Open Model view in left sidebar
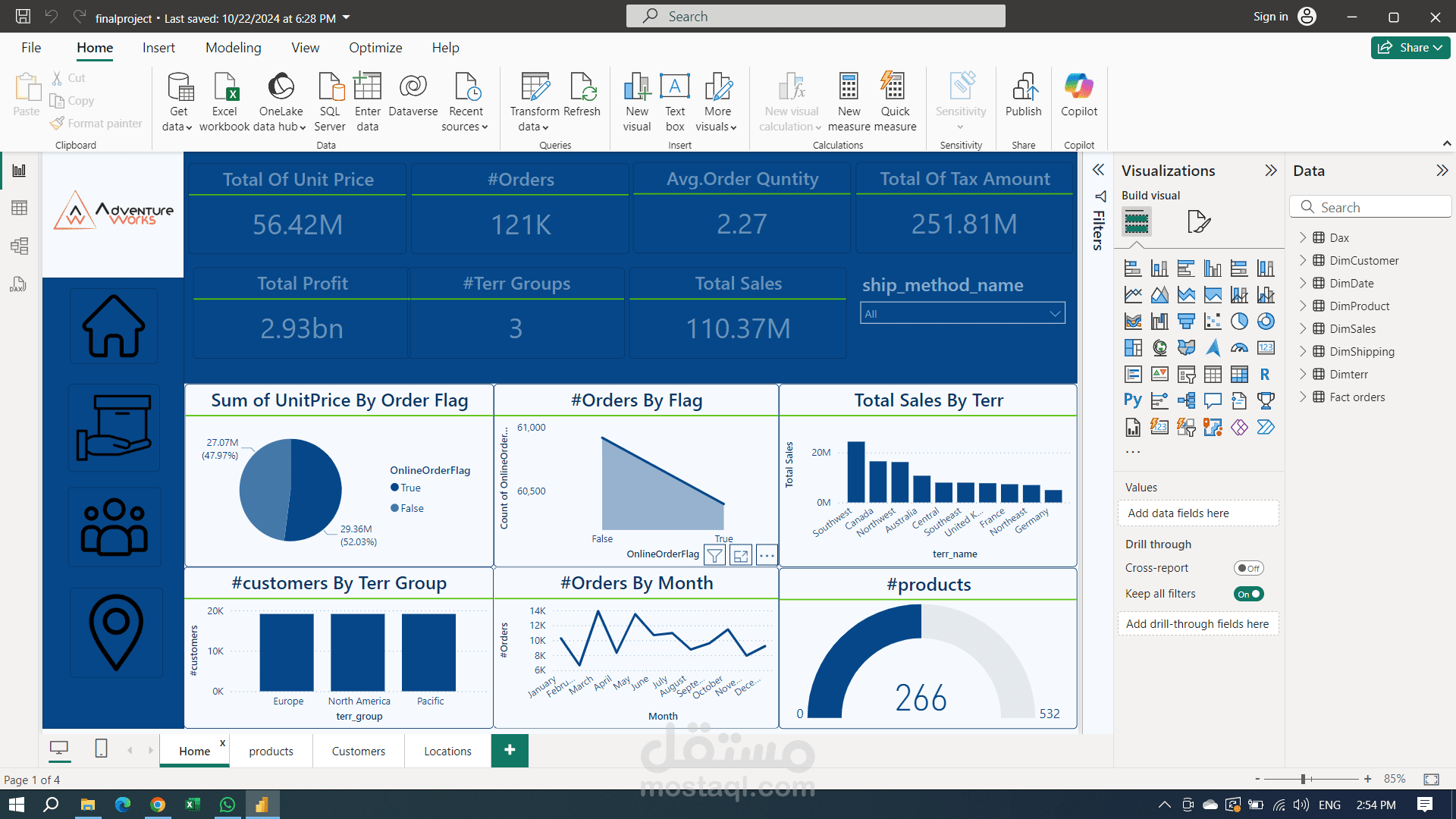This screenshot has height=819, width=1456. (19, 246)
